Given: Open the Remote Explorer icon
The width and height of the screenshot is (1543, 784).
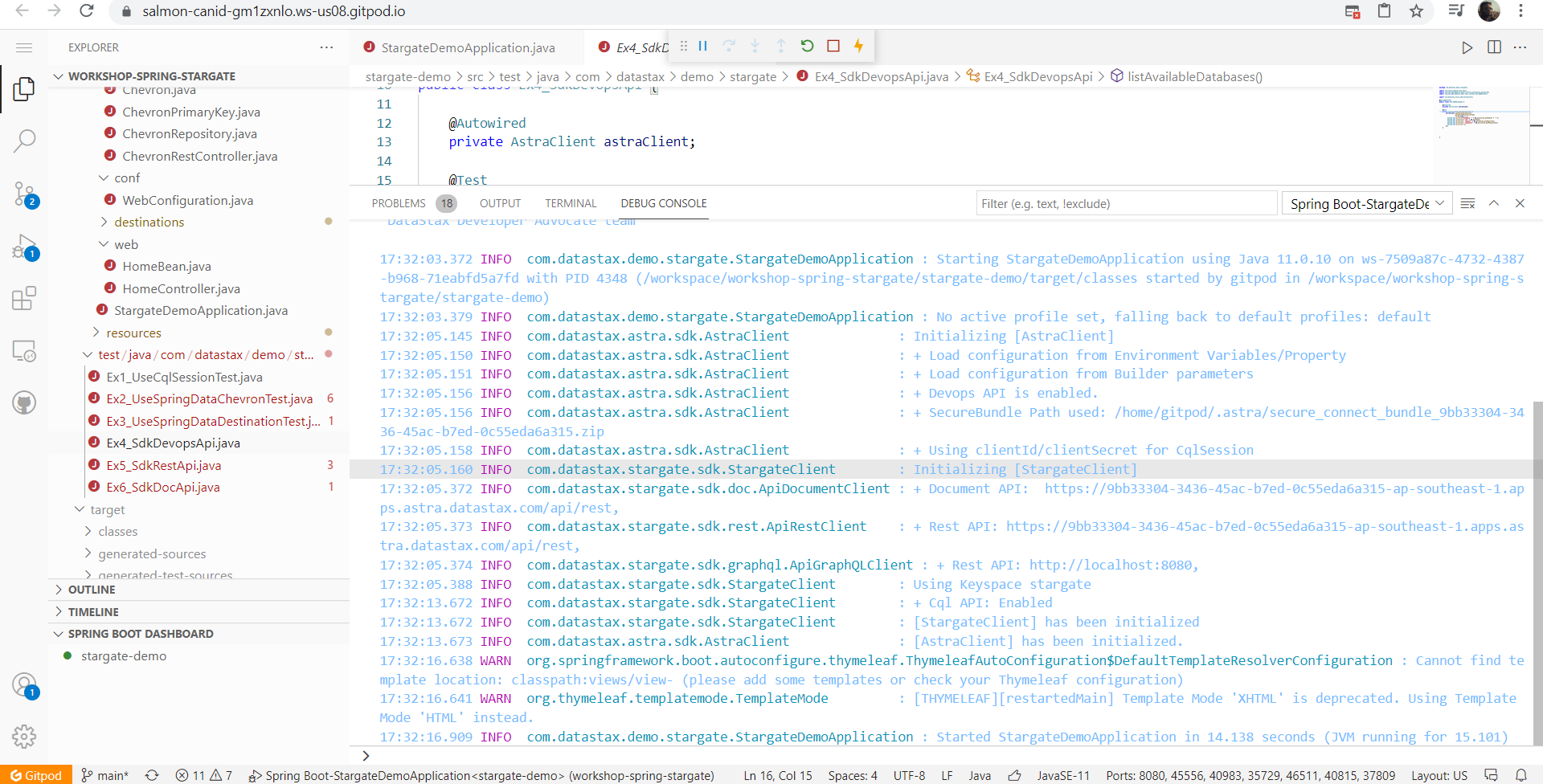Looking at the screenshot, I should tap(24, 351).
